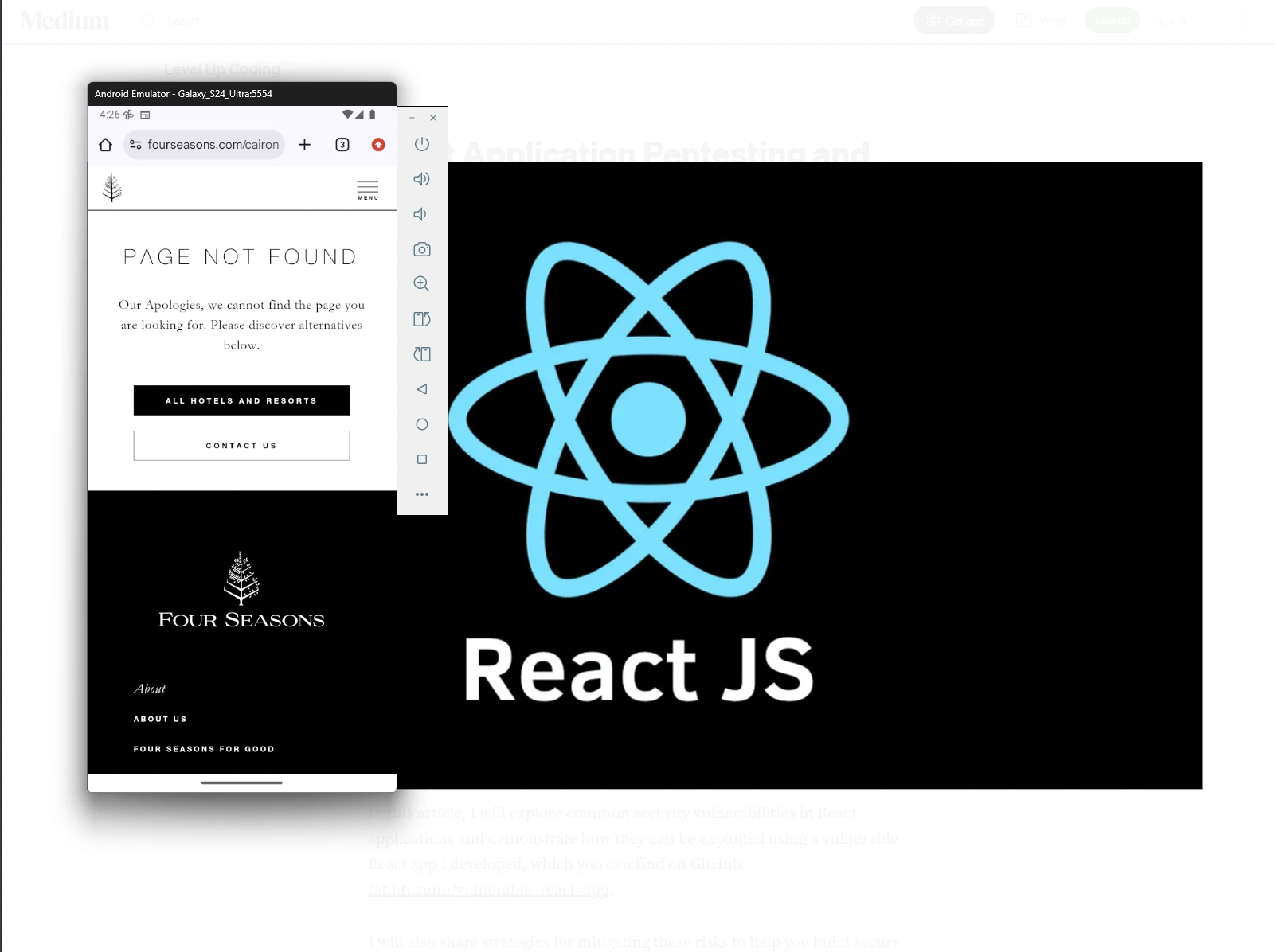Open a new browser tab

[x=304, y=145]
